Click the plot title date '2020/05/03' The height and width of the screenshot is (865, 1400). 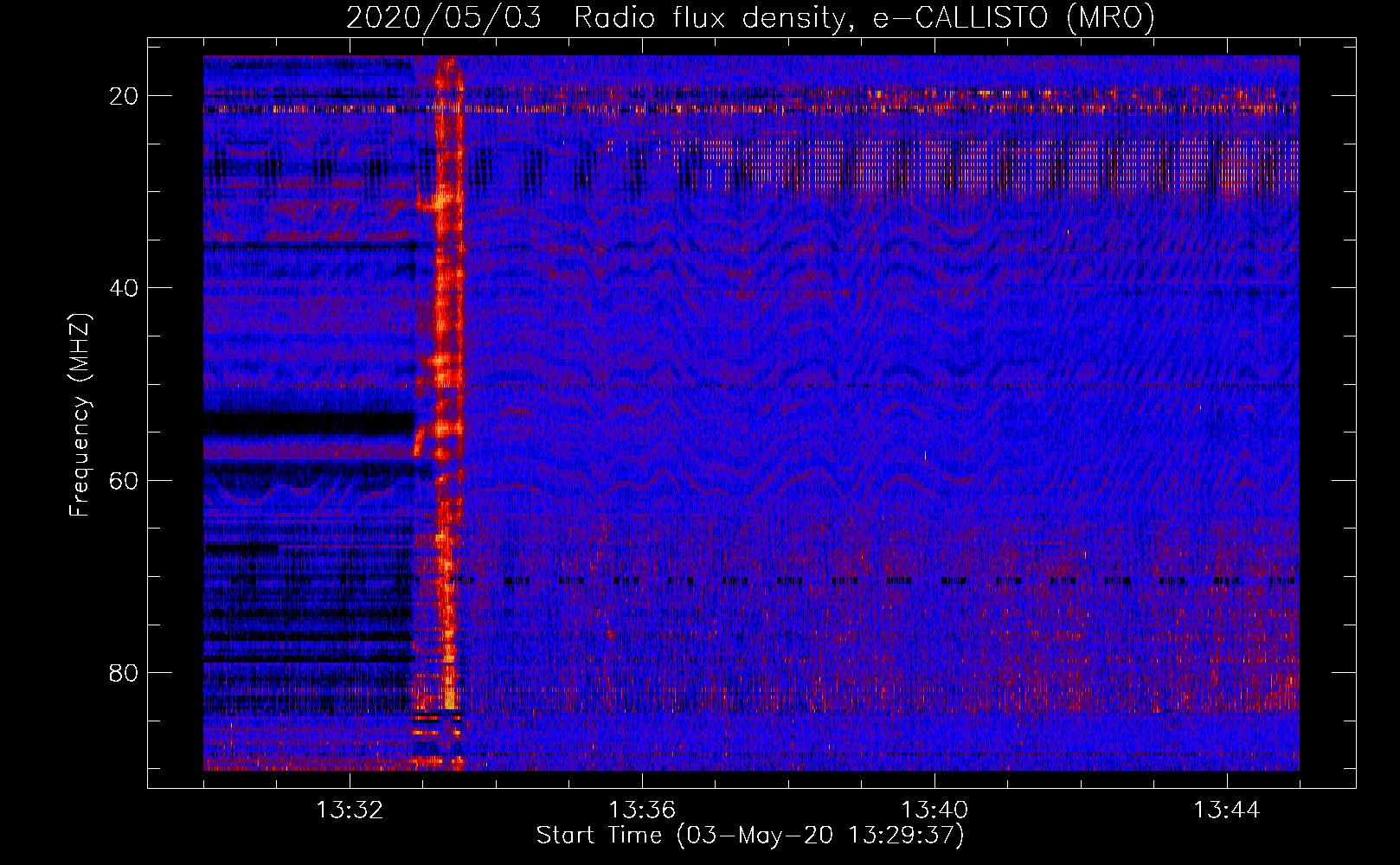(x=444, y=18)
